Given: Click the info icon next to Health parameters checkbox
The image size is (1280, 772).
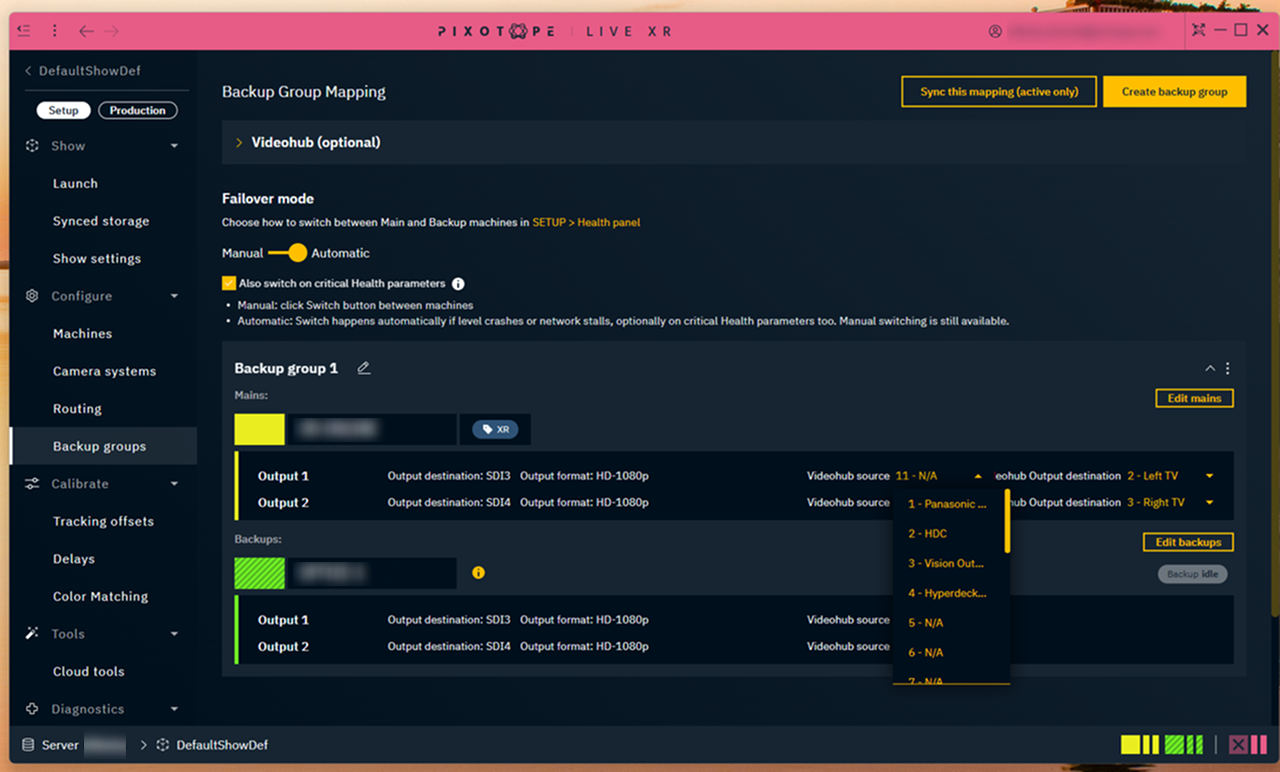Looking at the screenshot, I should click(458, 284).
